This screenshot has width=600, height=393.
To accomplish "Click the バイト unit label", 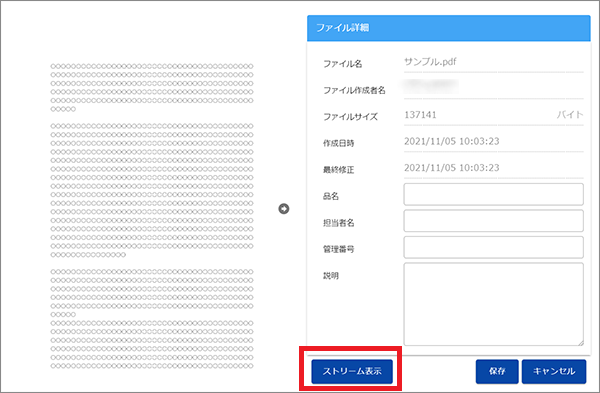I will pyautogui.click(x=570, y=115).
